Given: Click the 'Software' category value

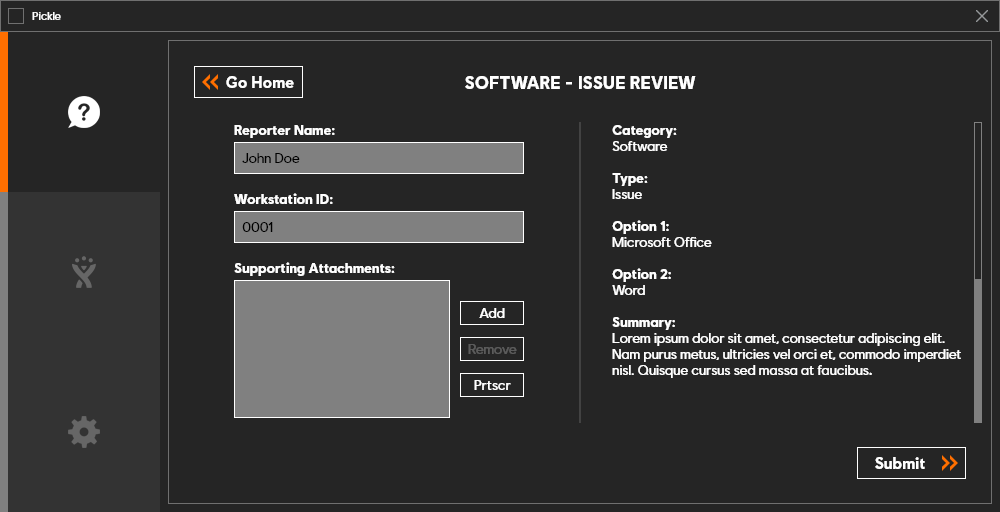Looking at the screenshot, I should pos(640,147).
